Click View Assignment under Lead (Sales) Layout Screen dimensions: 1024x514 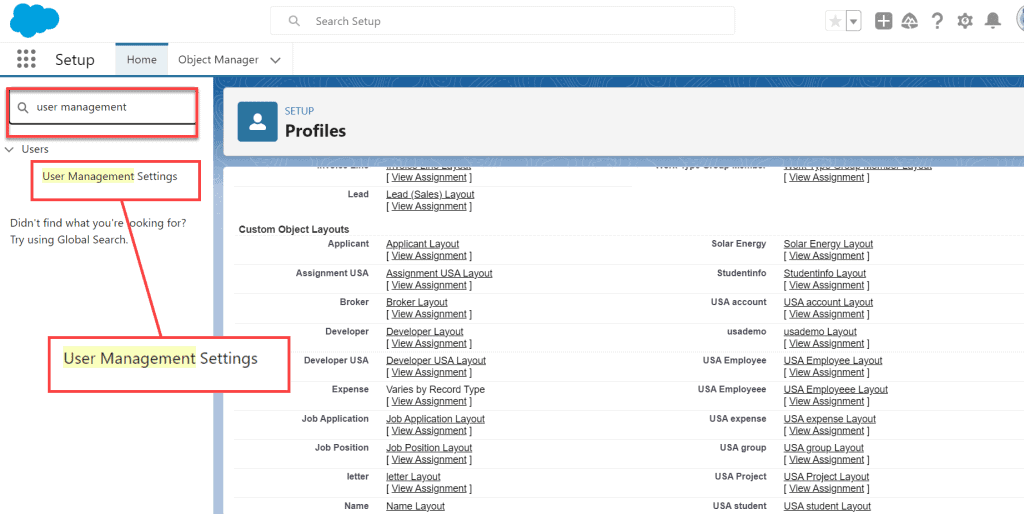(x=429, y=206)
